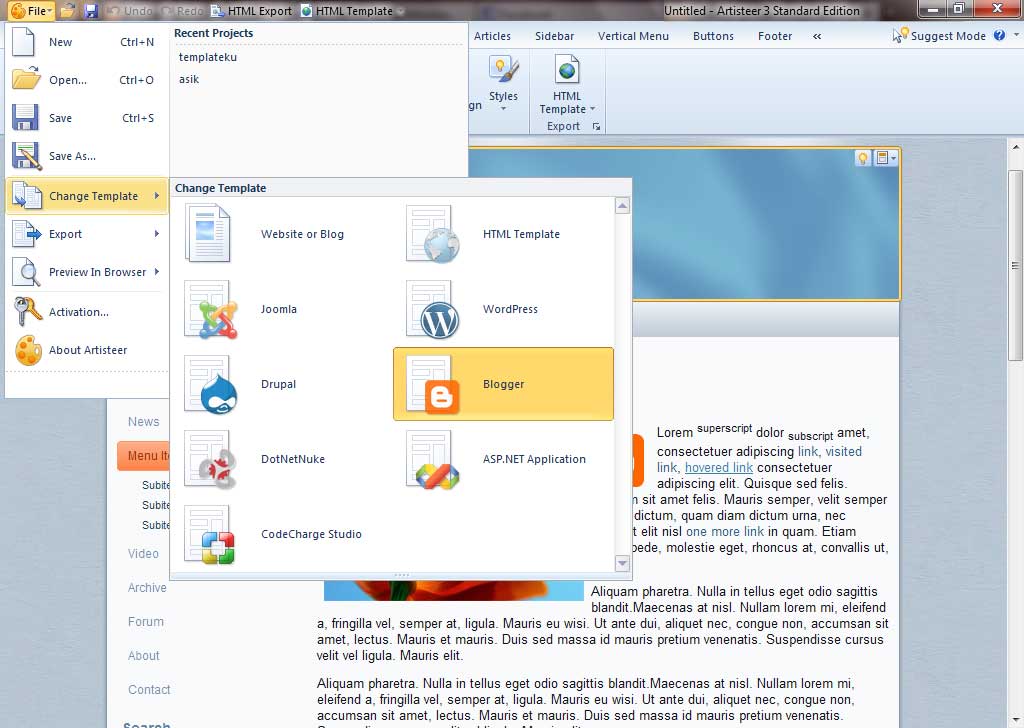Screen dimensions: 1024x728
Task: Click the HTML Export quick access icon
Action: 217,10
